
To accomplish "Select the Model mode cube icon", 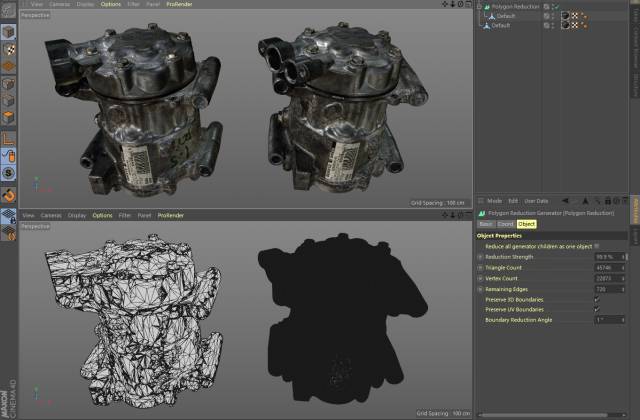I will [8, 29].
